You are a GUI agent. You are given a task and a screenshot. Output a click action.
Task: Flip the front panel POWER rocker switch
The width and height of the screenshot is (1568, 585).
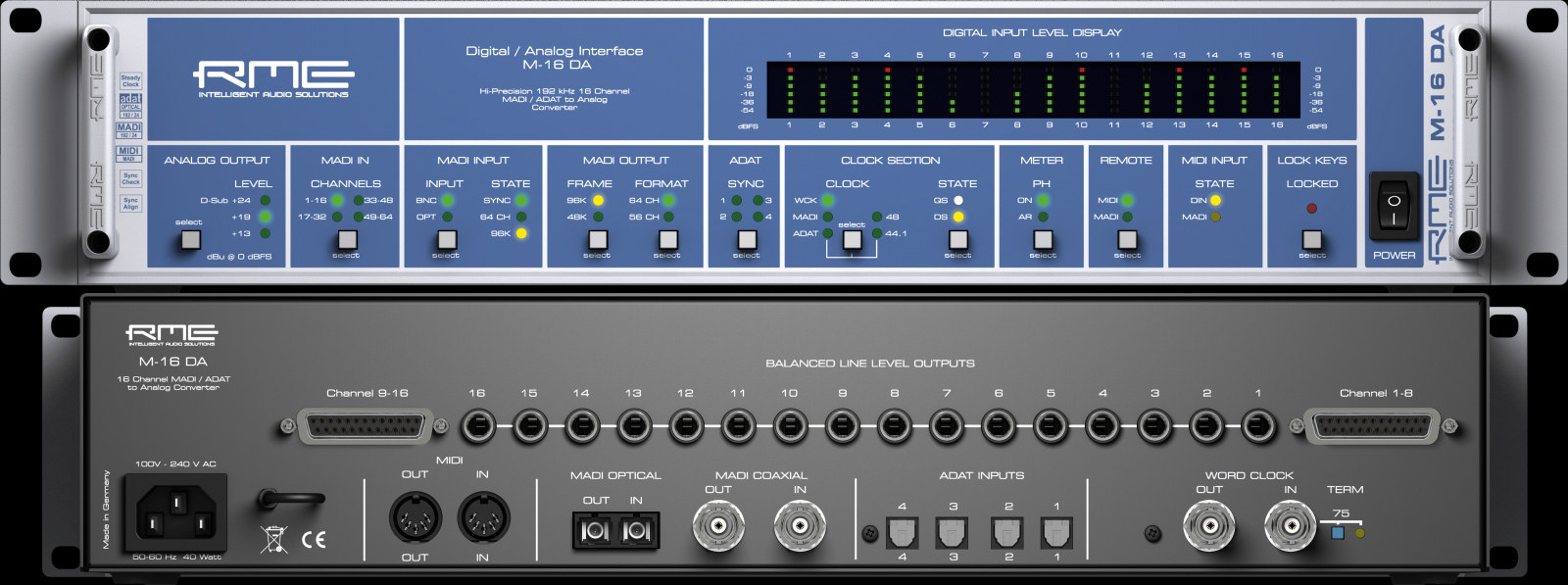[1394, 207]
